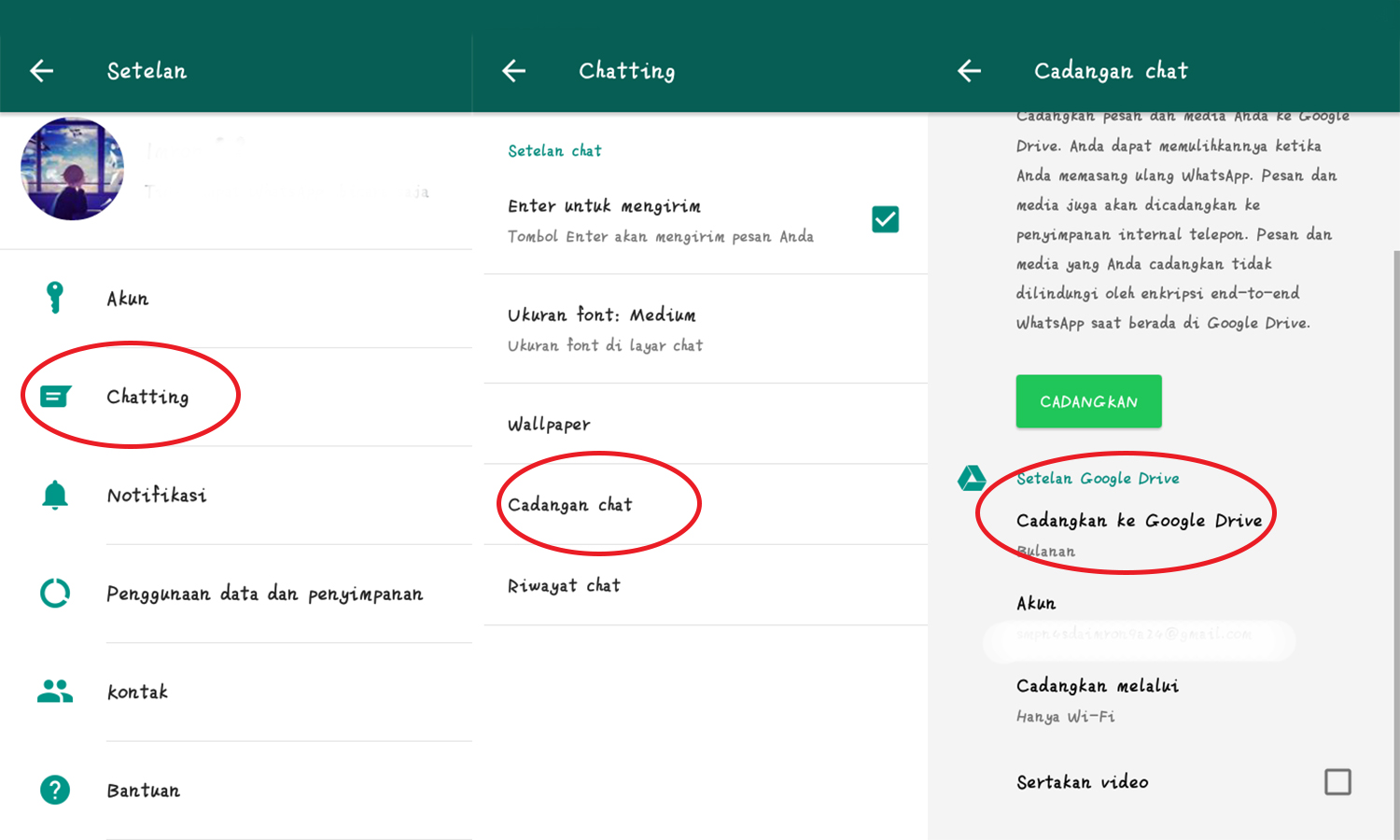
Task: Tap the bell icon for Notifikasi
Action: [55, 495]
